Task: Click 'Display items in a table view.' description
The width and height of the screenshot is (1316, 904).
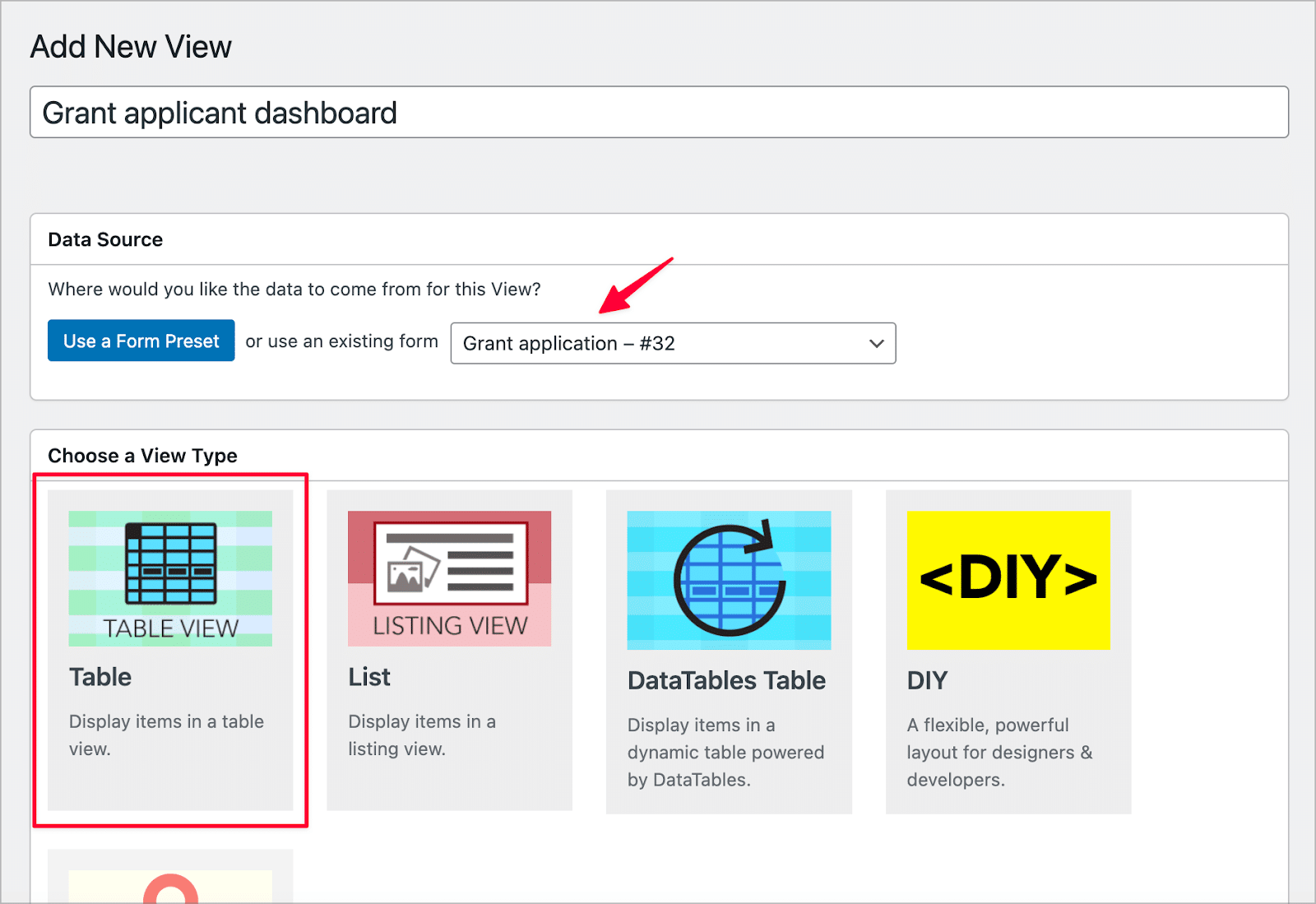Action: point(166,735)
